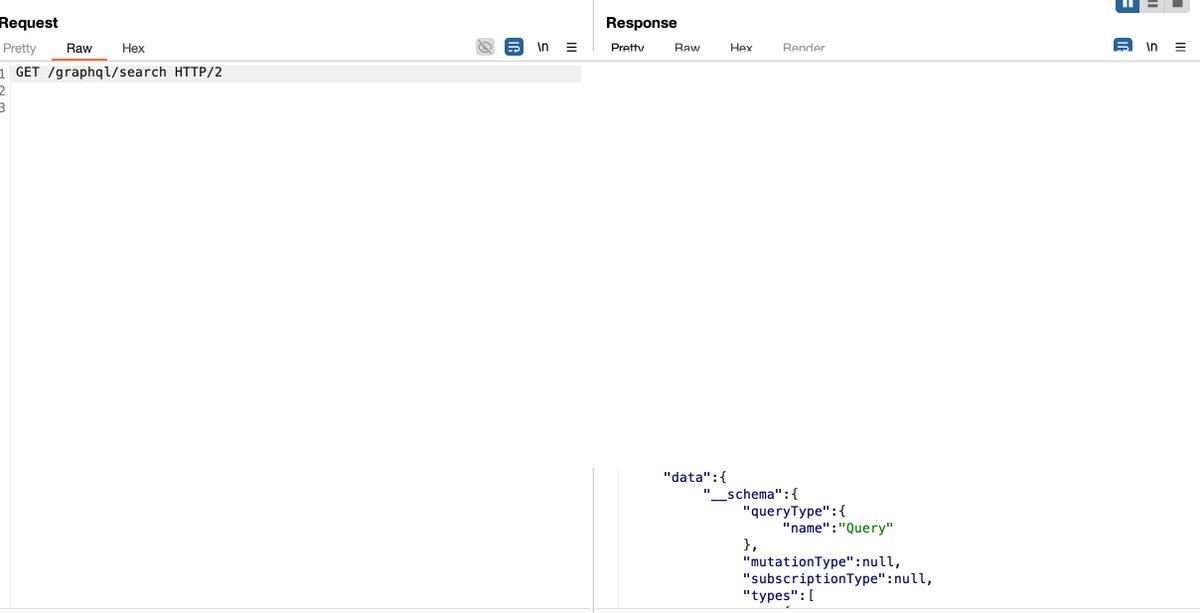Click the __schema field in the response
Viewport: 1200px width, 613px height.
(739, 493)
